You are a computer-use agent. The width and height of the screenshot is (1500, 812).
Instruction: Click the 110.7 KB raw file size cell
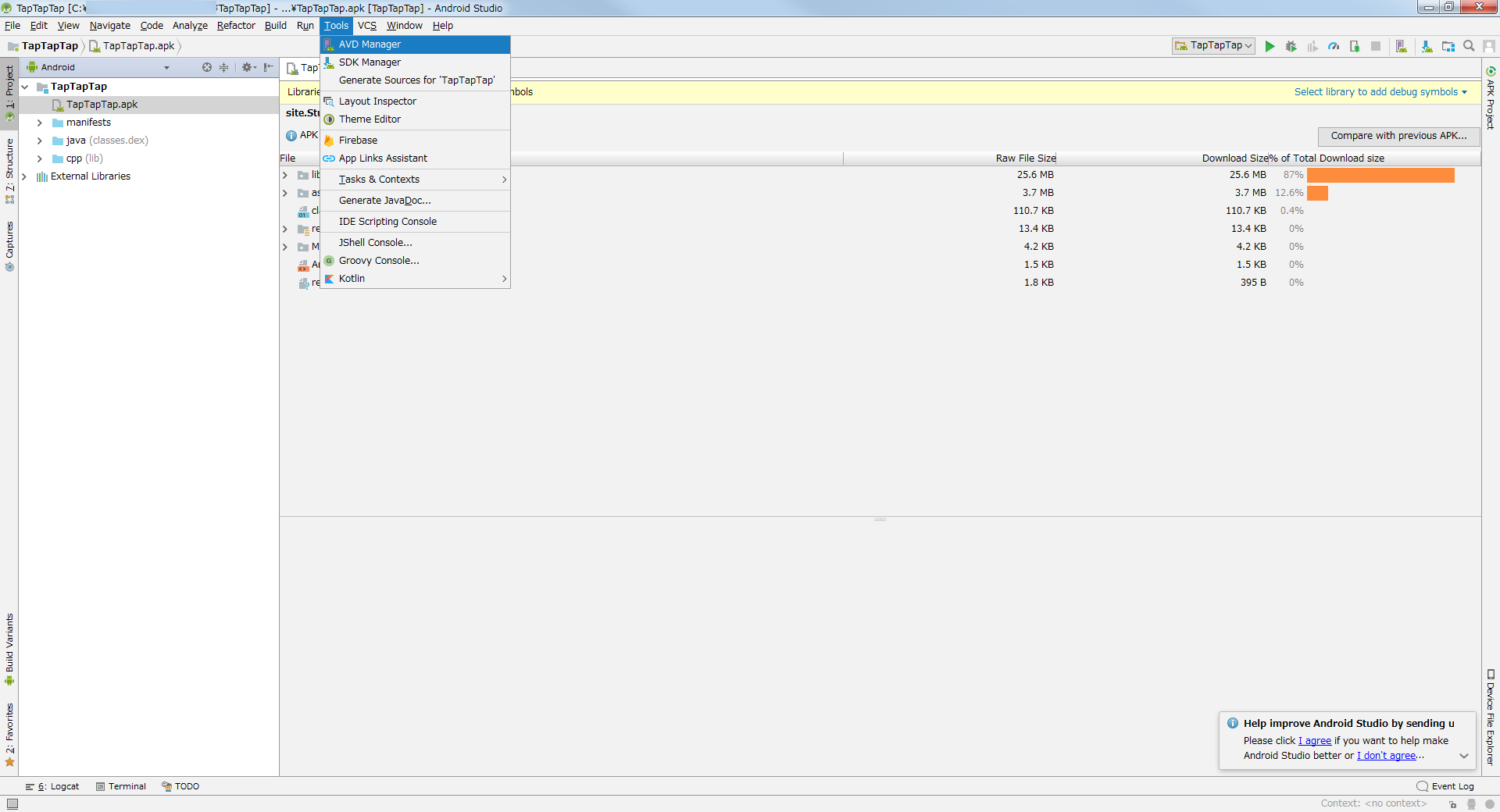tap(1033, 211)
